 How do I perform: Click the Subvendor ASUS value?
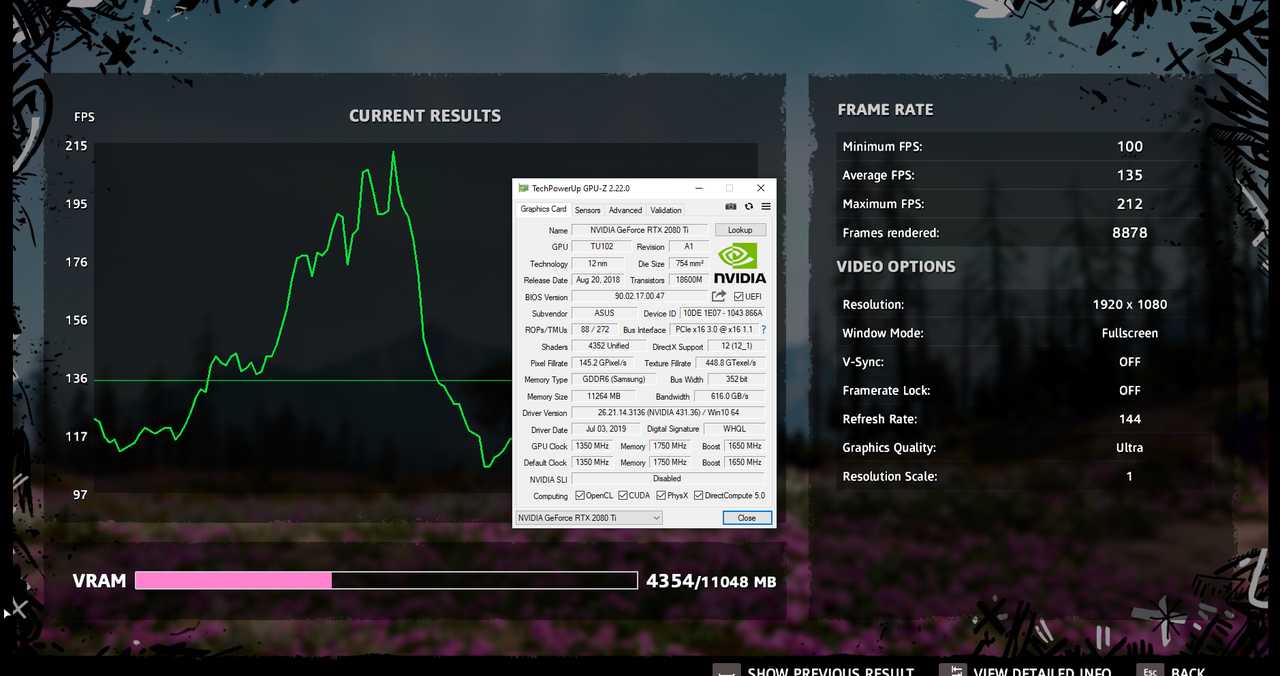[605, 313]
